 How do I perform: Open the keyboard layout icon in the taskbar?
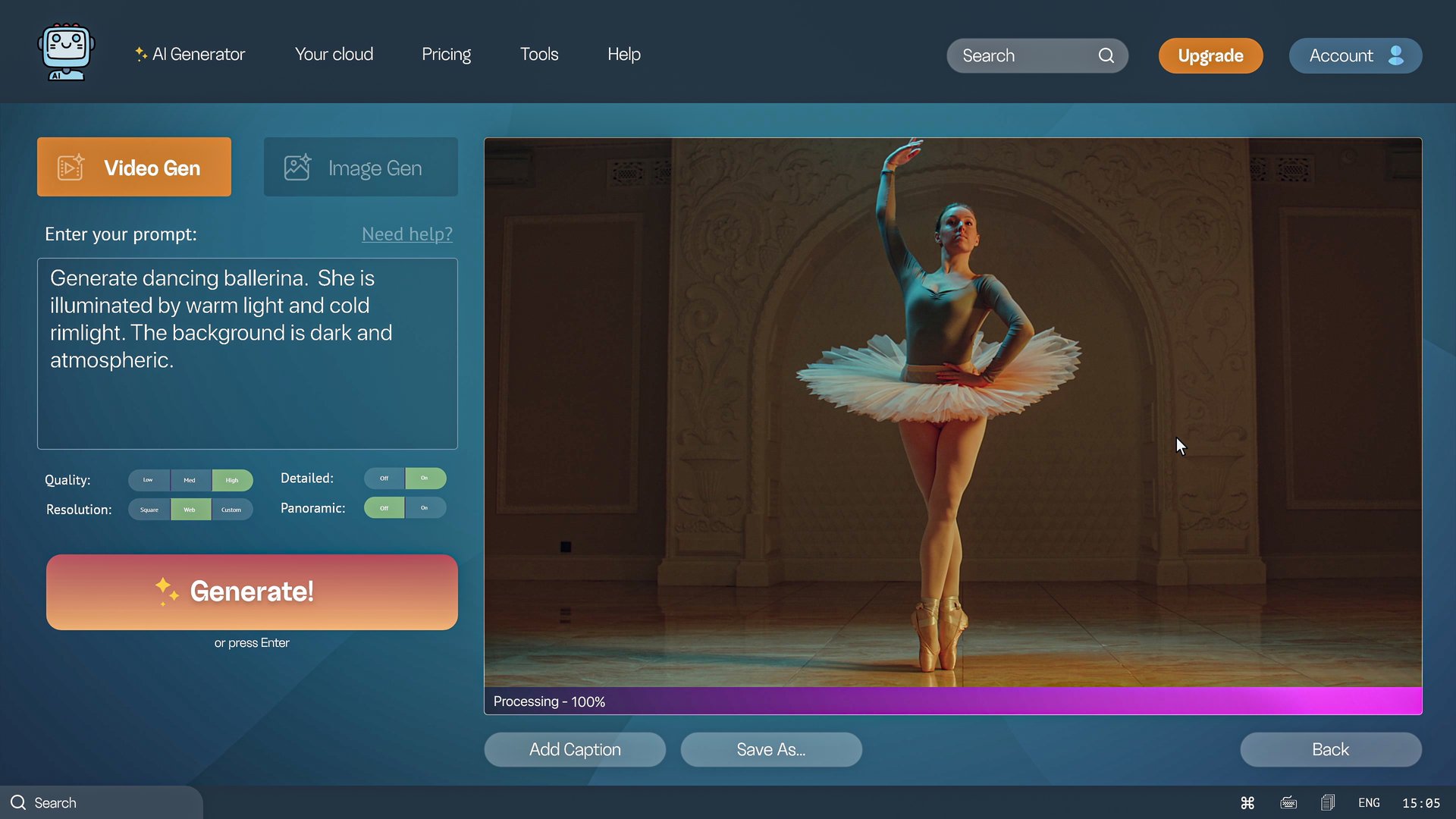[1288, 802]
